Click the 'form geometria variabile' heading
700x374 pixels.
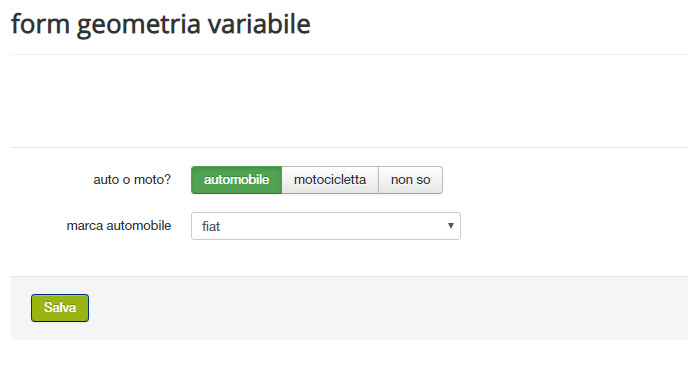(161, 24)
